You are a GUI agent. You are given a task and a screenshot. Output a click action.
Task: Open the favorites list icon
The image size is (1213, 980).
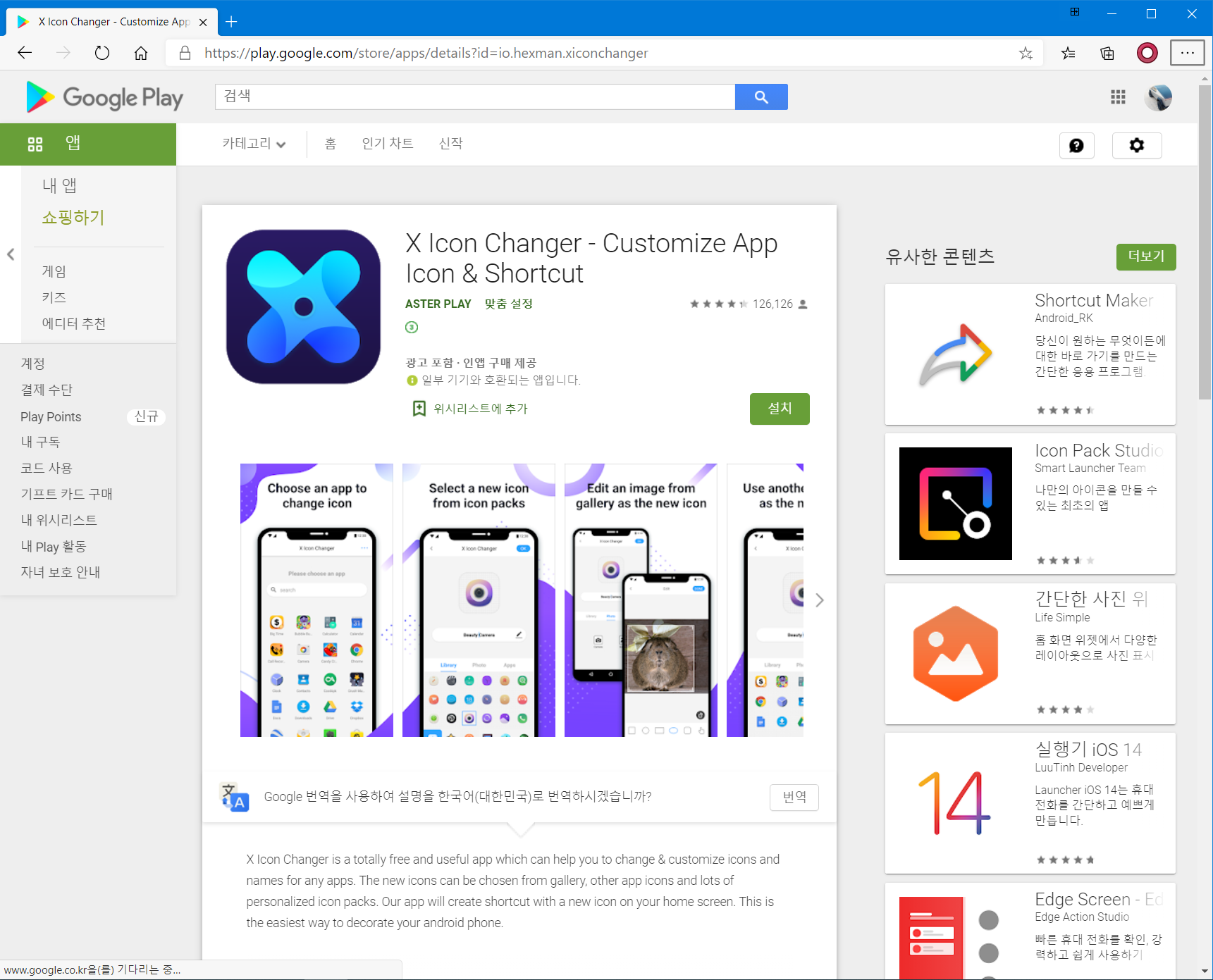click(1069, 53)
